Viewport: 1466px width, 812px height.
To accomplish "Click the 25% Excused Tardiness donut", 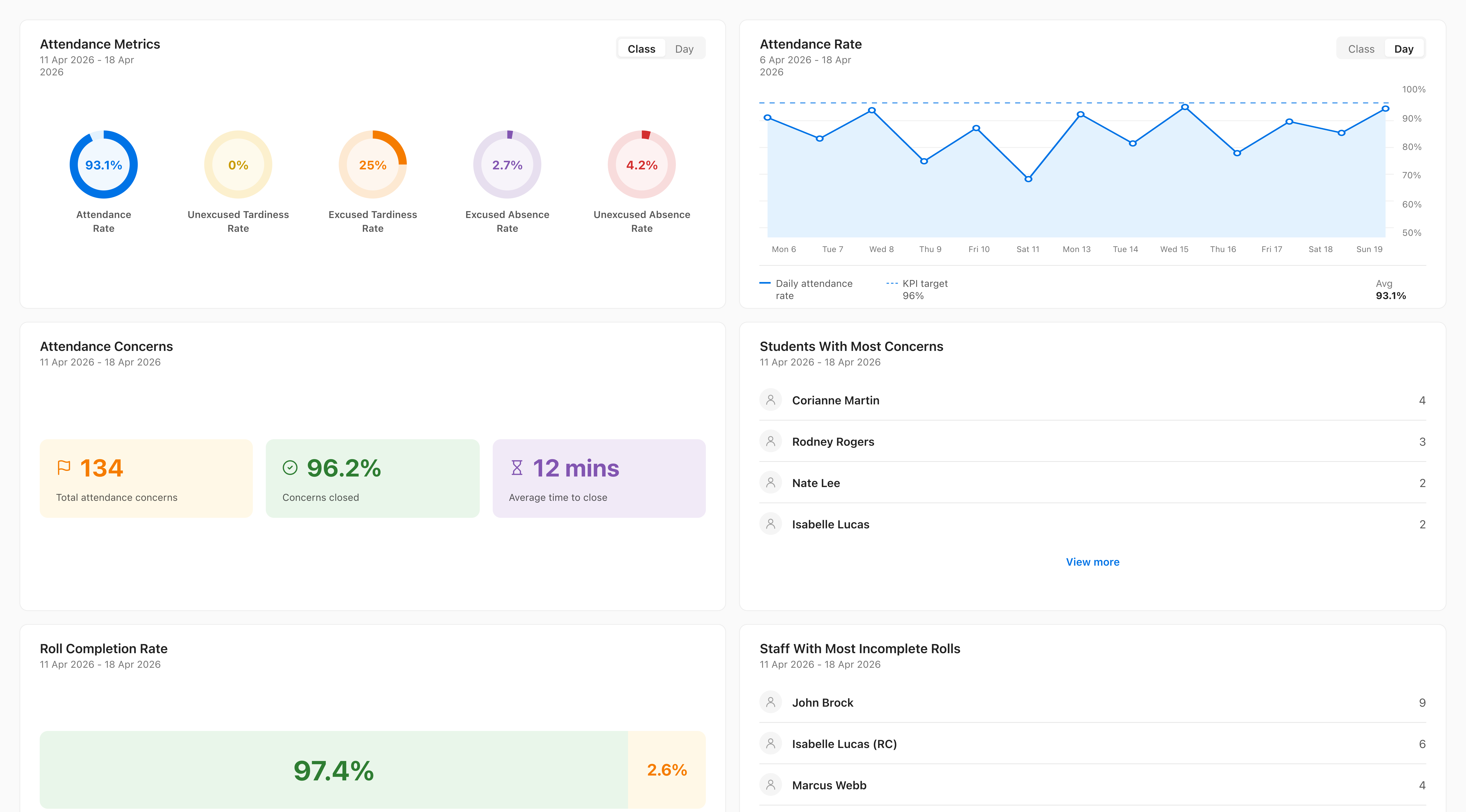I will click(x=373, y=165).
